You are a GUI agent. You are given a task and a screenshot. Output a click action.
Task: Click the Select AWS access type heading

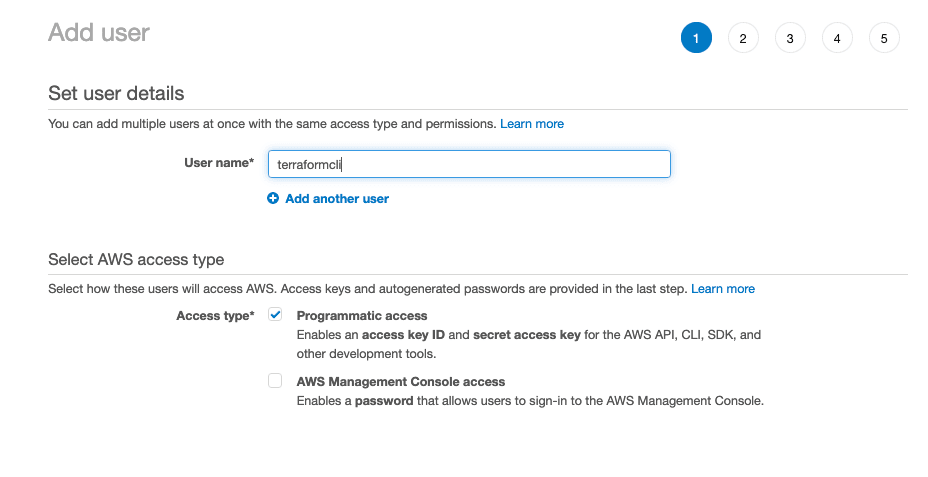pos(136,260)
